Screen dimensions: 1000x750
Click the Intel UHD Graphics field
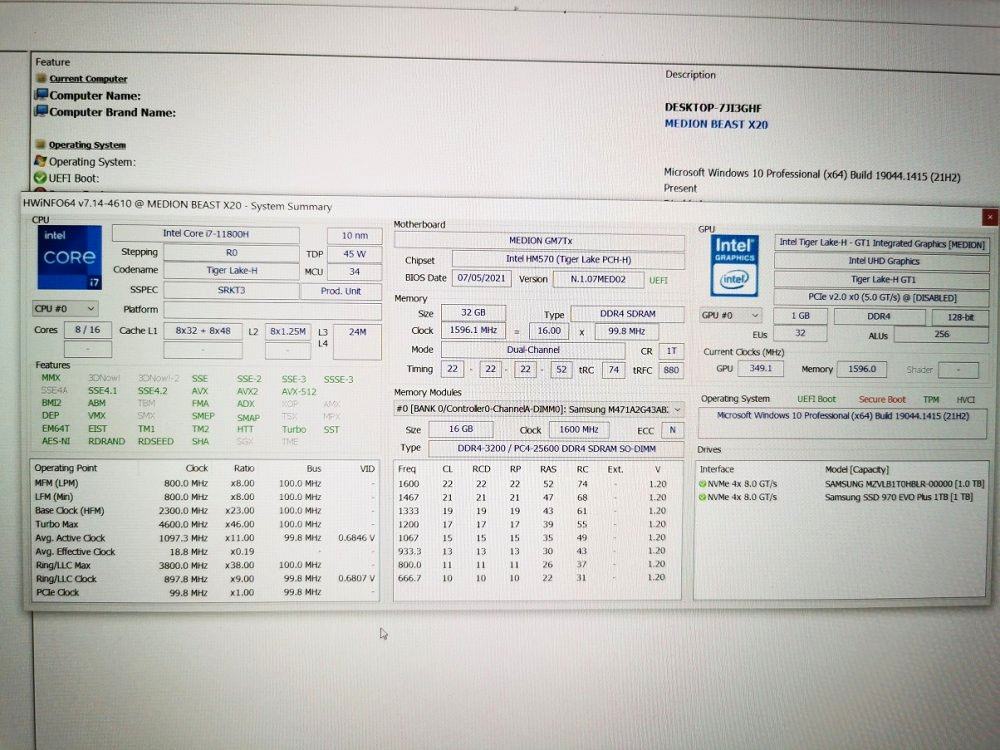click(883, 261)
